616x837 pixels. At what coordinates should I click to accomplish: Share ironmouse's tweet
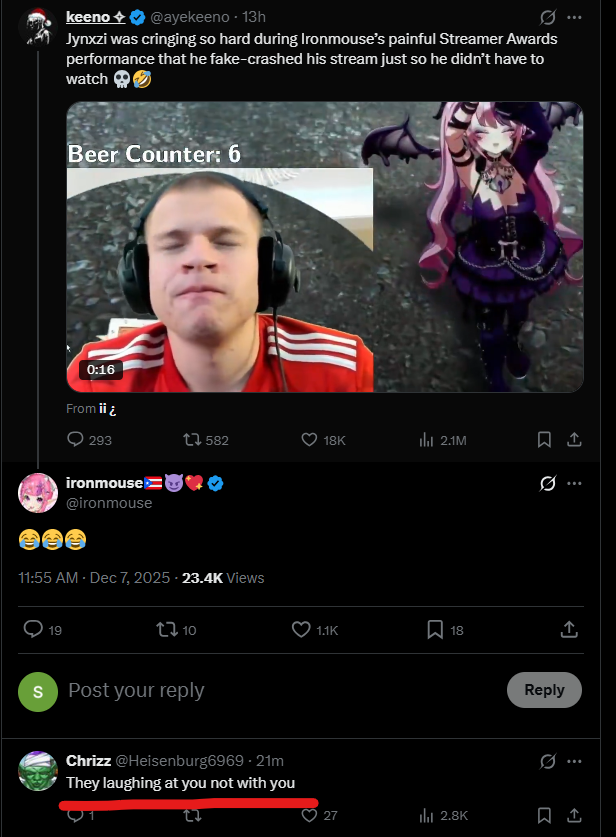(x=569, y=629)
